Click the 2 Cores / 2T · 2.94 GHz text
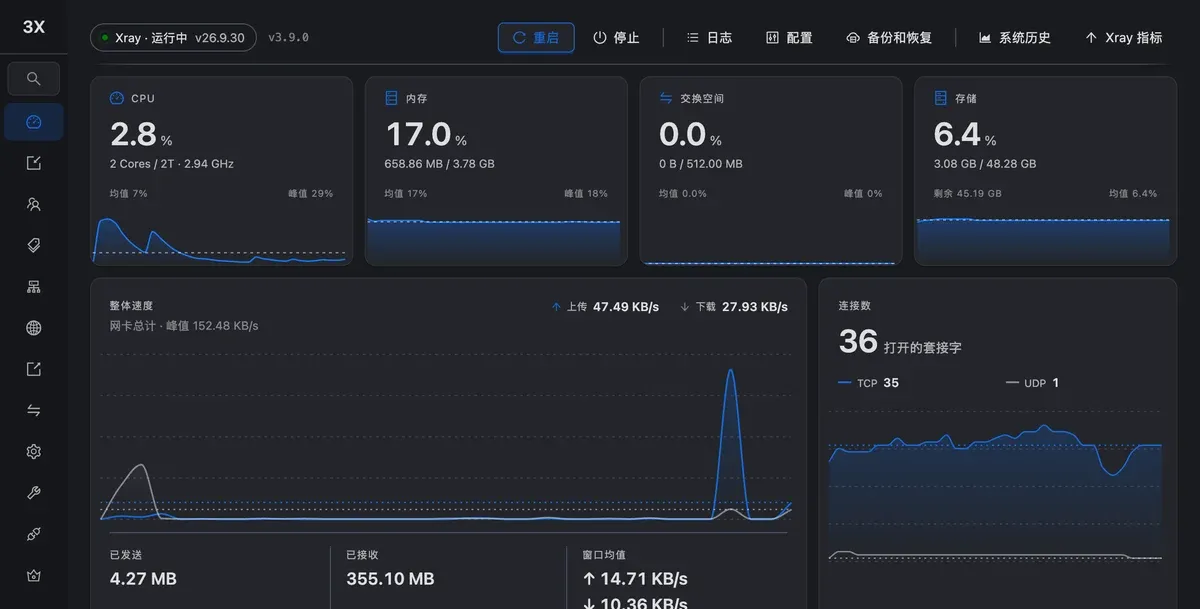 pos(172,164)
